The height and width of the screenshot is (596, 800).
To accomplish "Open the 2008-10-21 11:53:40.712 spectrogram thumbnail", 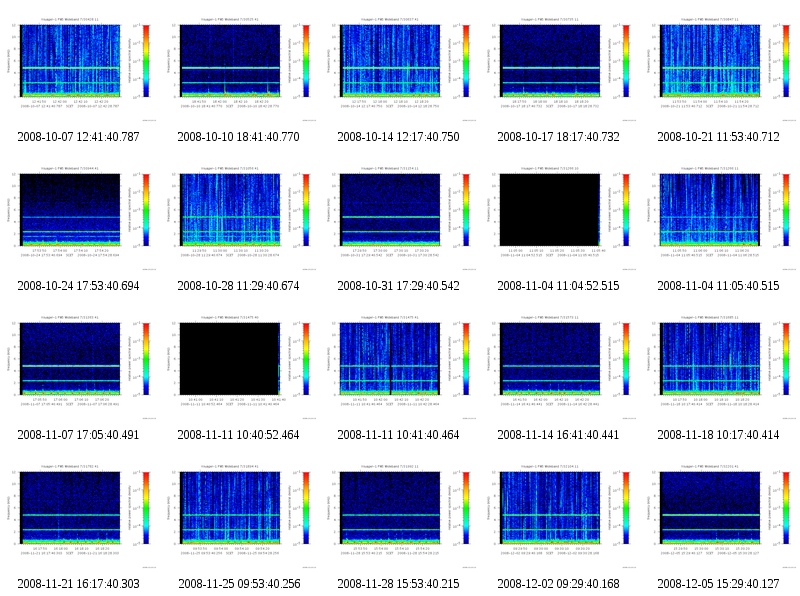I will [x=718, y=69].
